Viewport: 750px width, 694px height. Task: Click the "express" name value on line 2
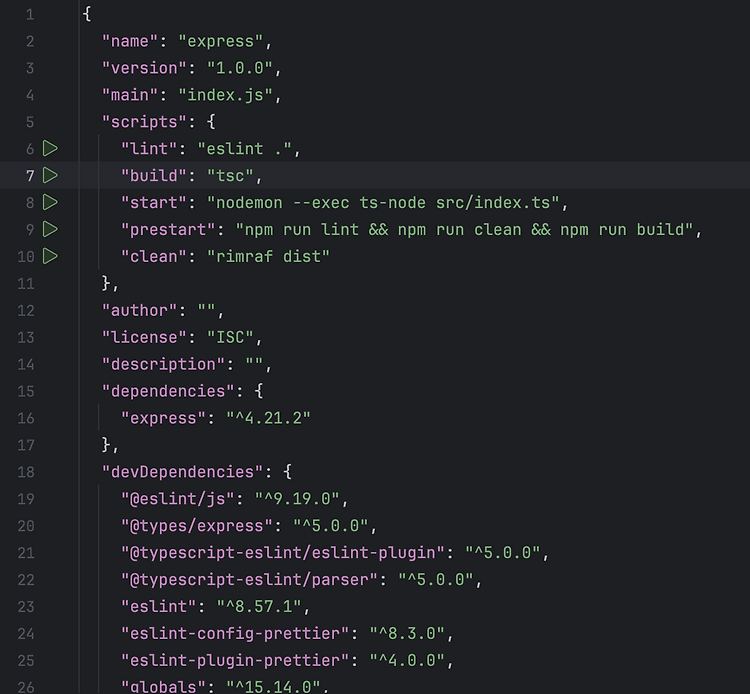[x=221, y=41]
